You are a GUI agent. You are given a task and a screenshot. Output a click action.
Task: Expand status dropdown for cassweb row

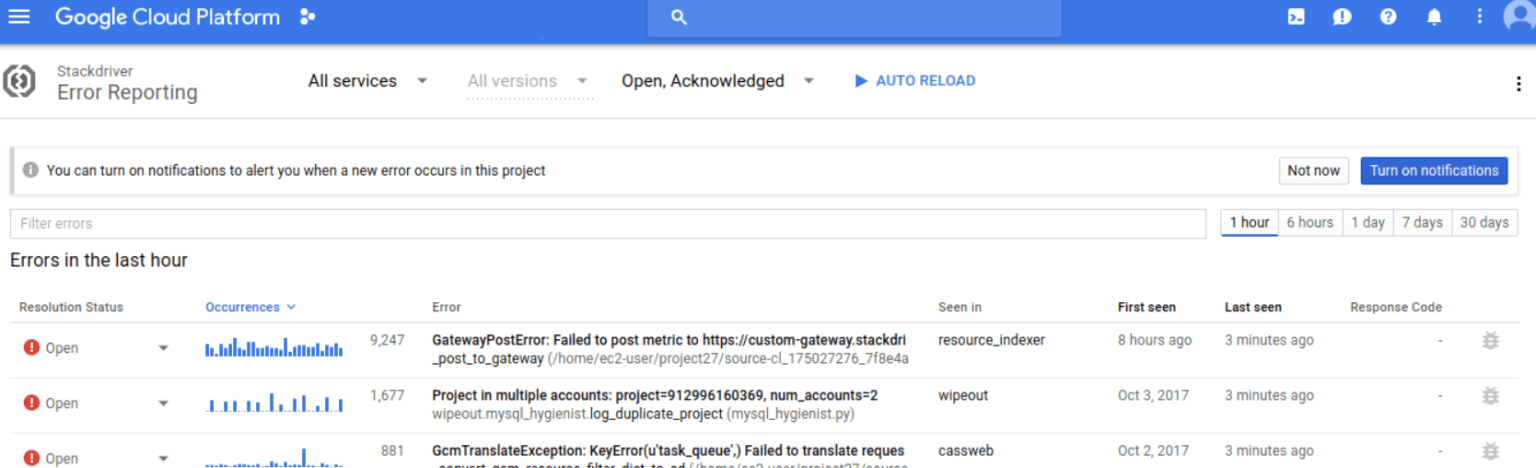[164, 458]
